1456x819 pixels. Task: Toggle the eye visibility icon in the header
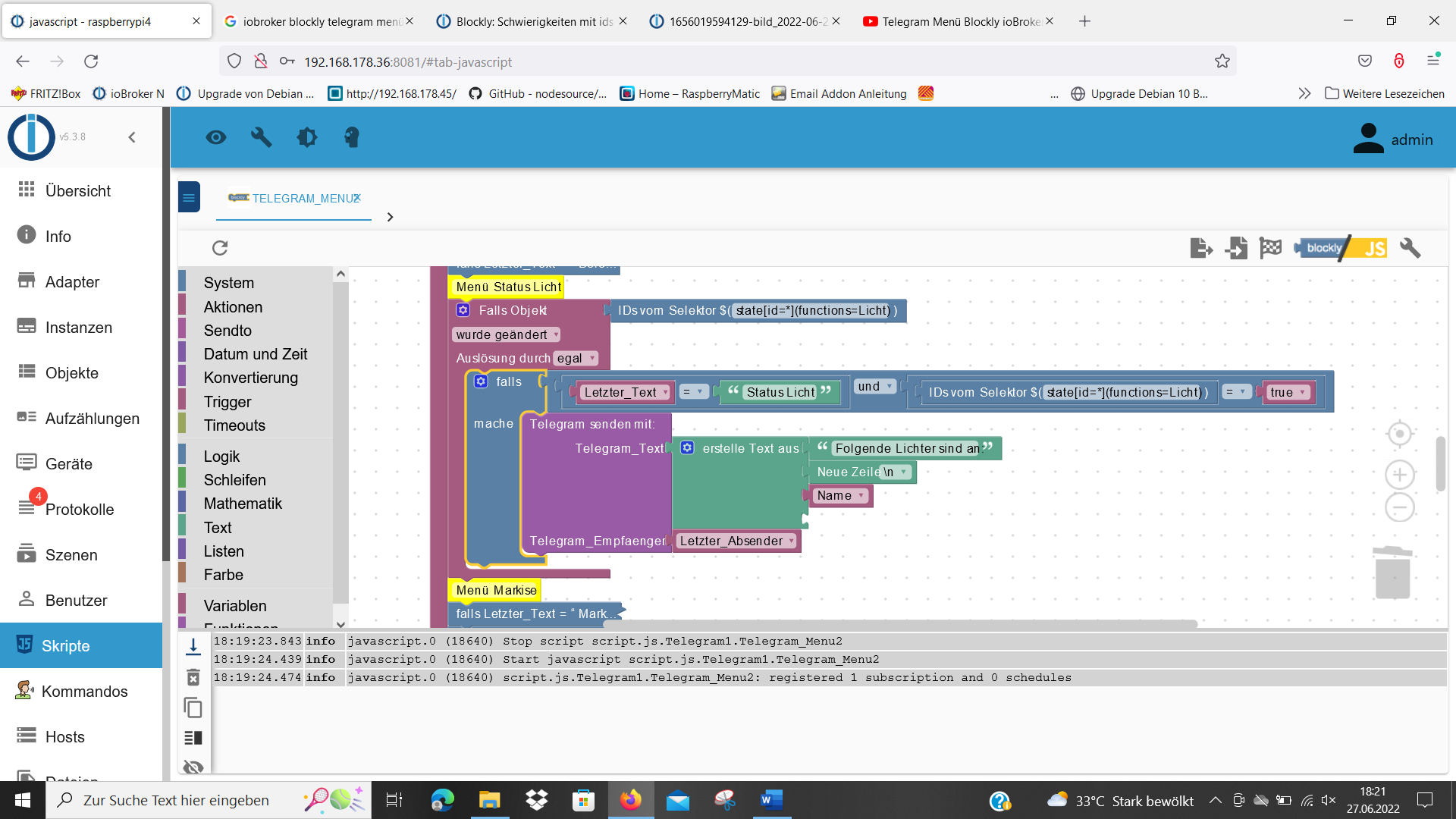tap(216, 137)
